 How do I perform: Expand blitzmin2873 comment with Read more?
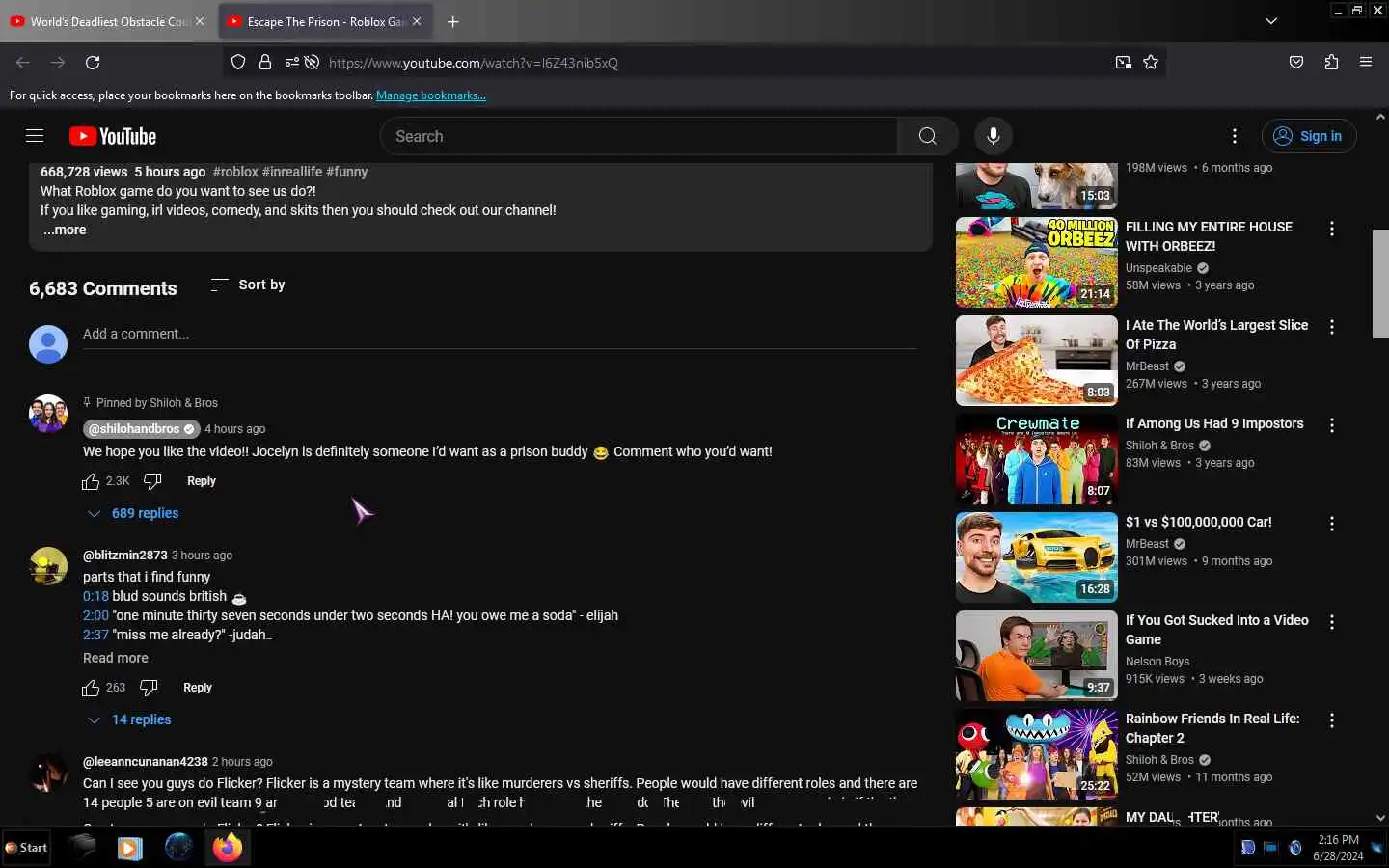coord(116,658)
